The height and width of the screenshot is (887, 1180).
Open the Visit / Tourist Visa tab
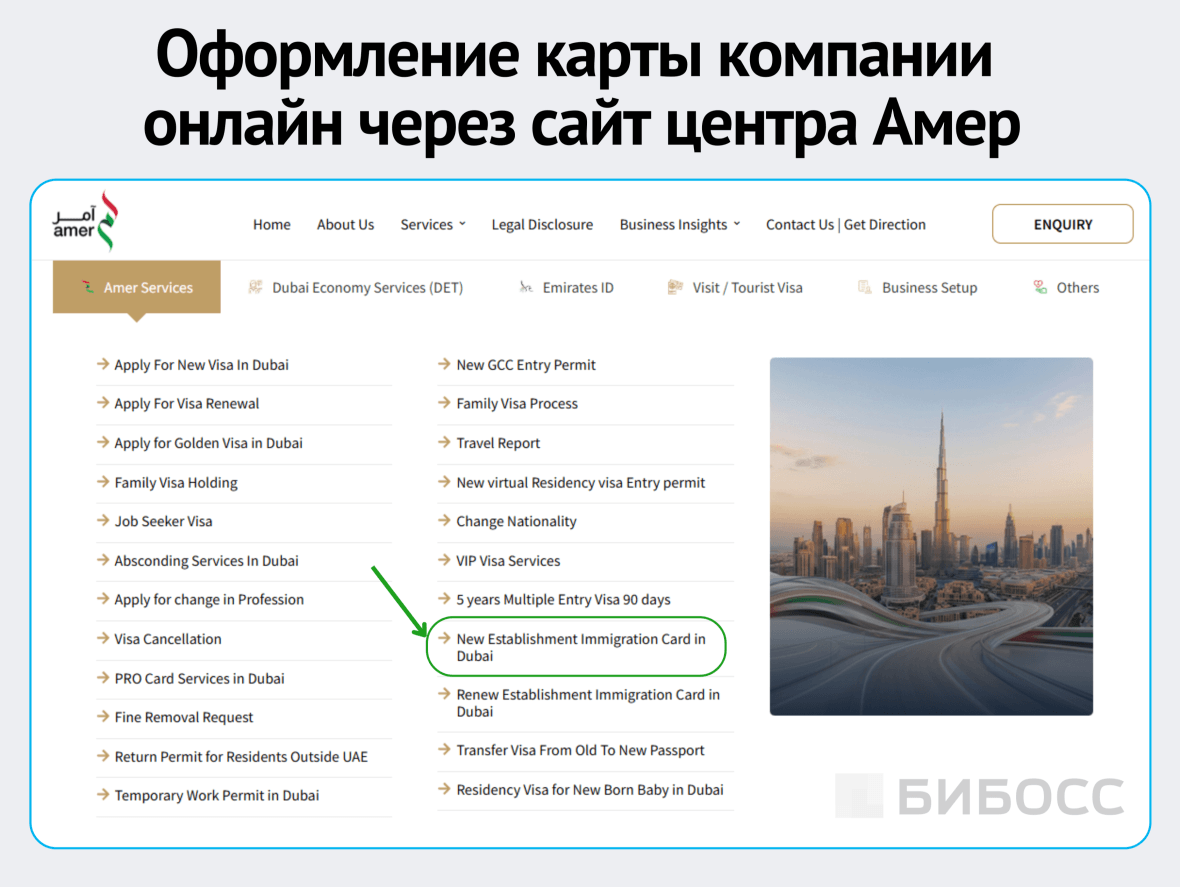pyautogui.click(x=734, y=287)
